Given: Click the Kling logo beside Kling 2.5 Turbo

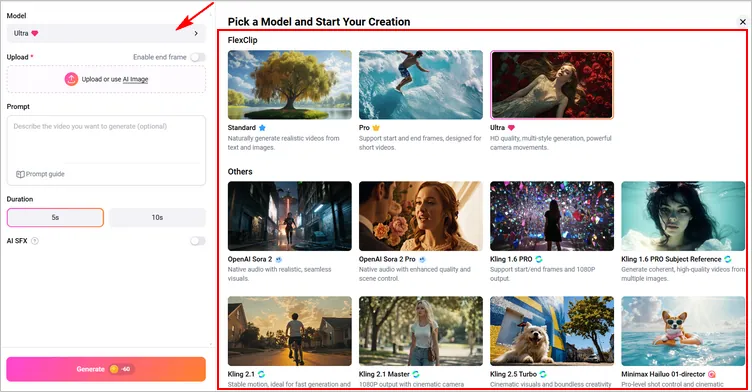Looking at the screenshot, I should coord(543,374).
